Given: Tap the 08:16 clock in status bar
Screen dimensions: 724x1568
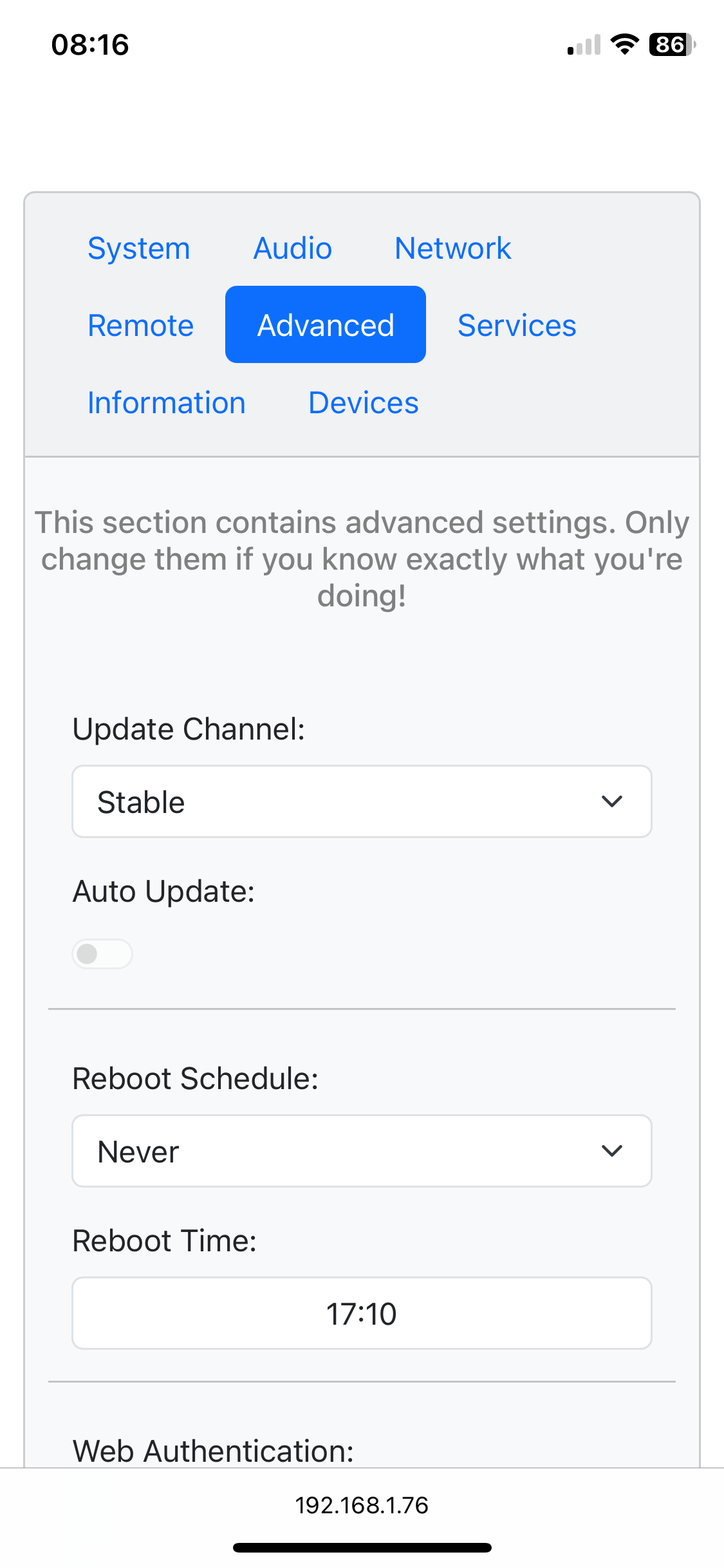Looking at the screenshot, I should point(90,45).
